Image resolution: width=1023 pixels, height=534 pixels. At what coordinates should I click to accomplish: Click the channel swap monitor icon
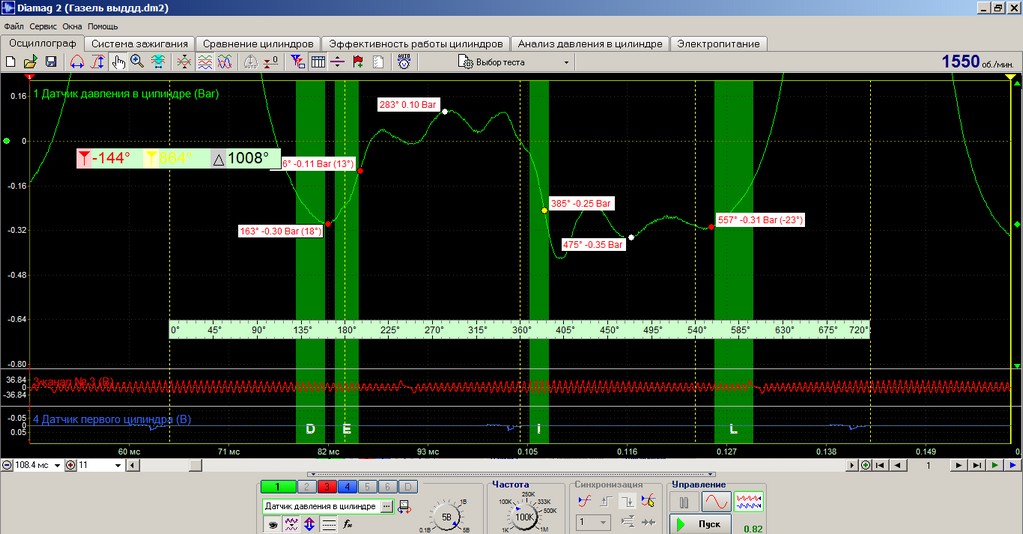click(x=405, y=507)
